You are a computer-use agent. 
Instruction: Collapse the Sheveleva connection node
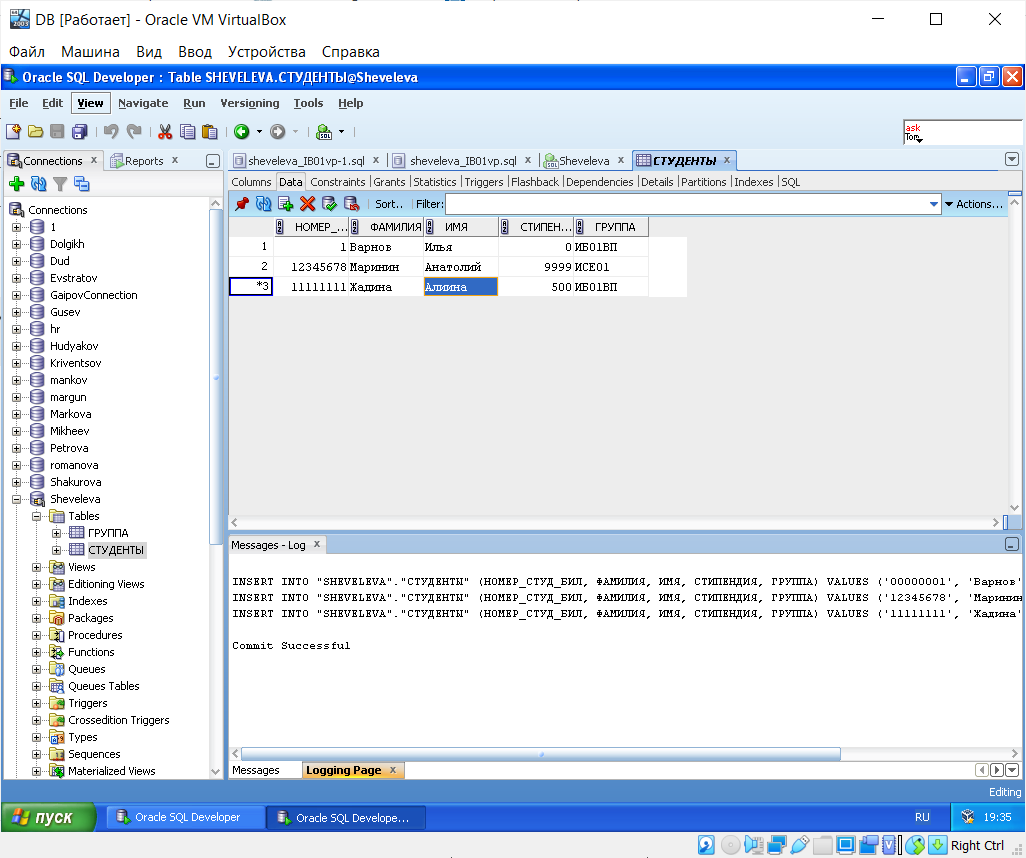pos(16,499)
